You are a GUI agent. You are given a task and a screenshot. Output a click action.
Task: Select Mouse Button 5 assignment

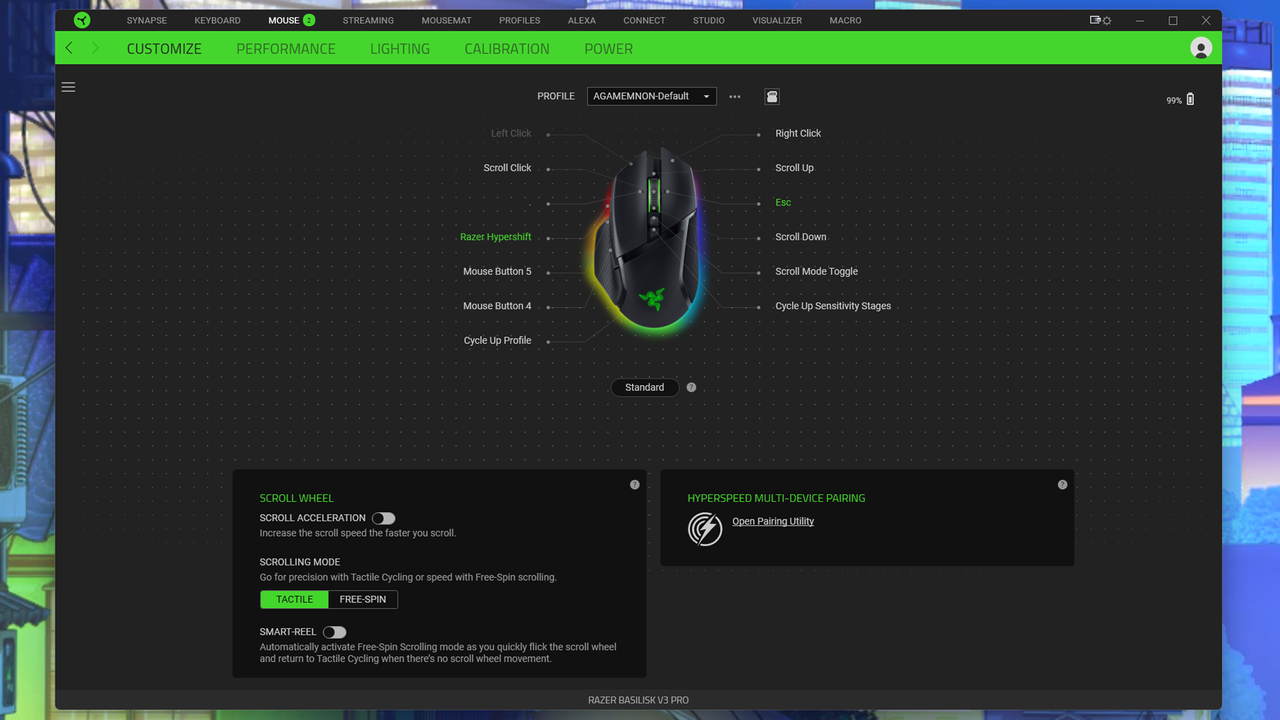coord(497,271)
